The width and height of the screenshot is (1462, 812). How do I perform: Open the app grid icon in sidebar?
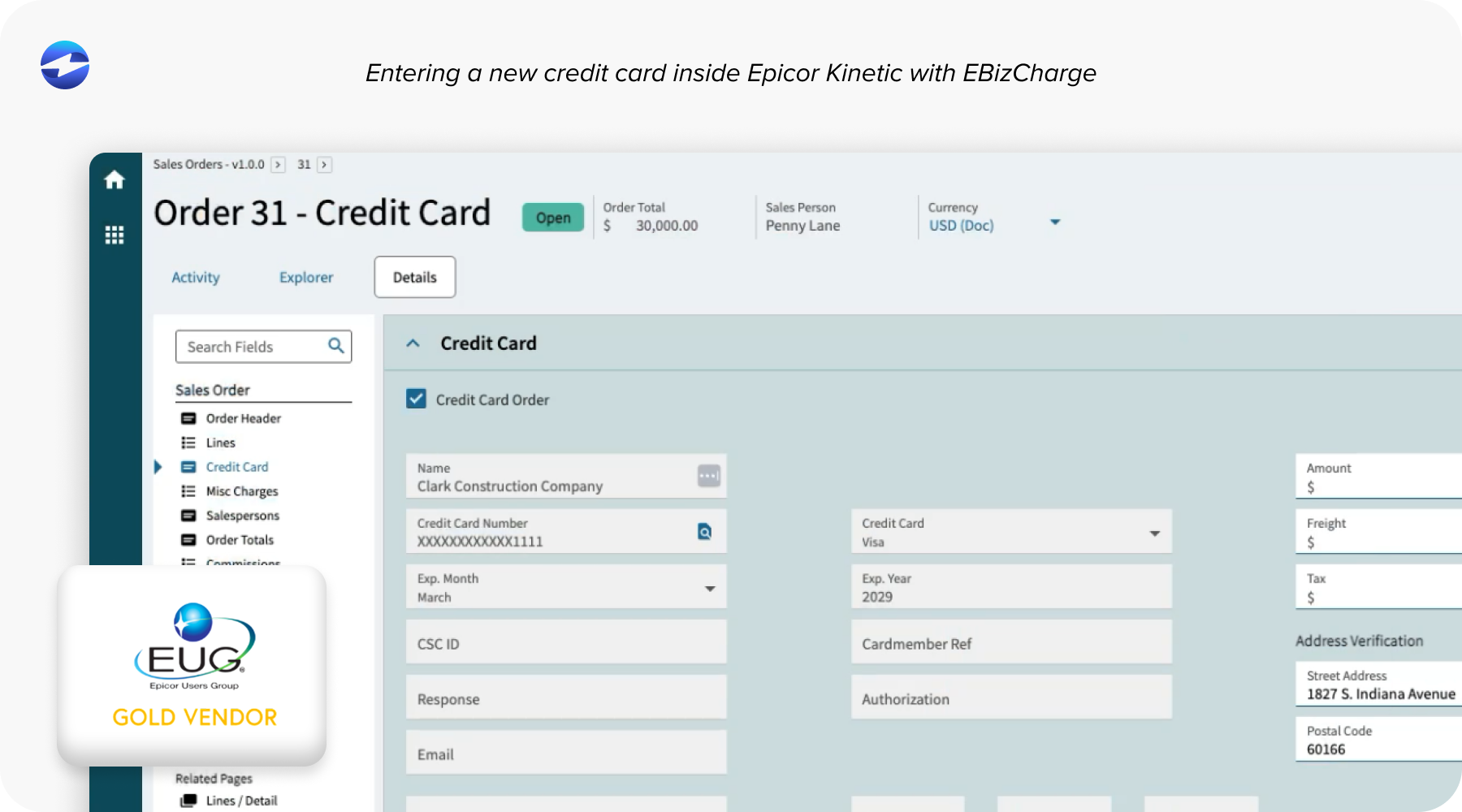pos(115,235)
